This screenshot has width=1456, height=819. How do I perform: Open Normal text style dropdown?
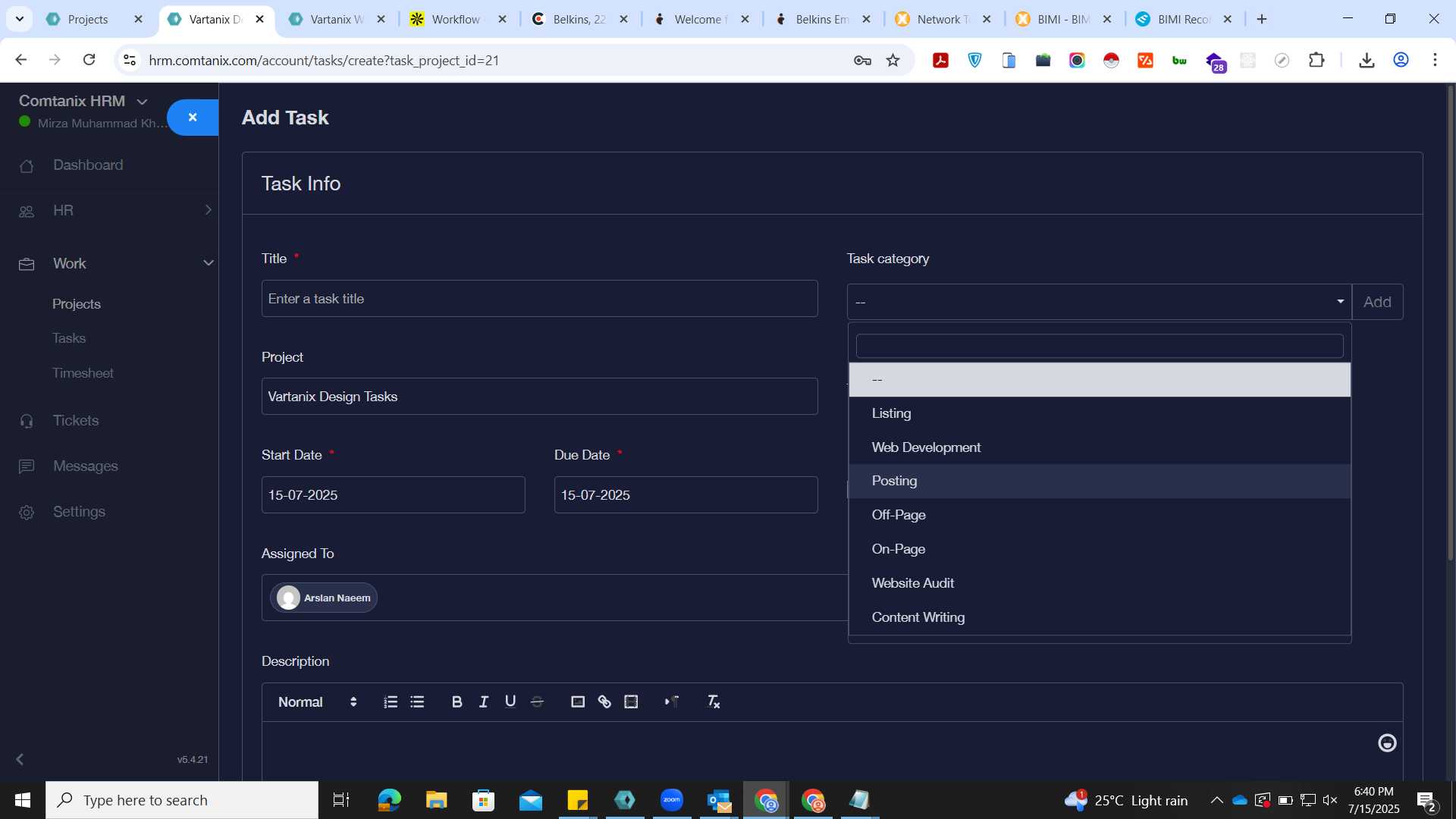pyautogui.click(x=317, y=702)
